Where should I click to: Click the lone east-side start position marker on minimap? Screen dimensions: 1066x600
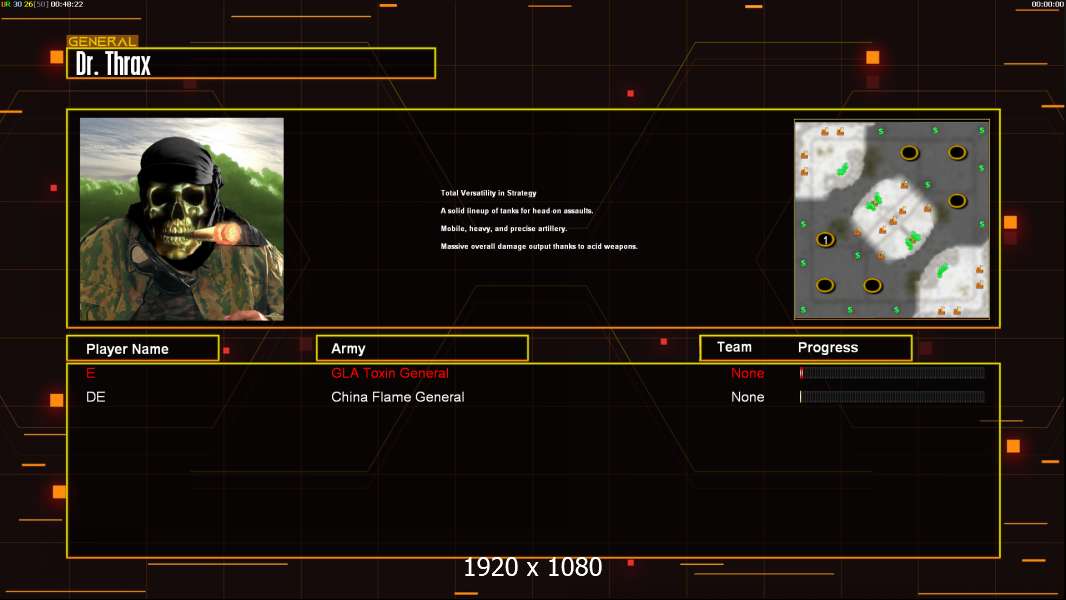(957, 200)
